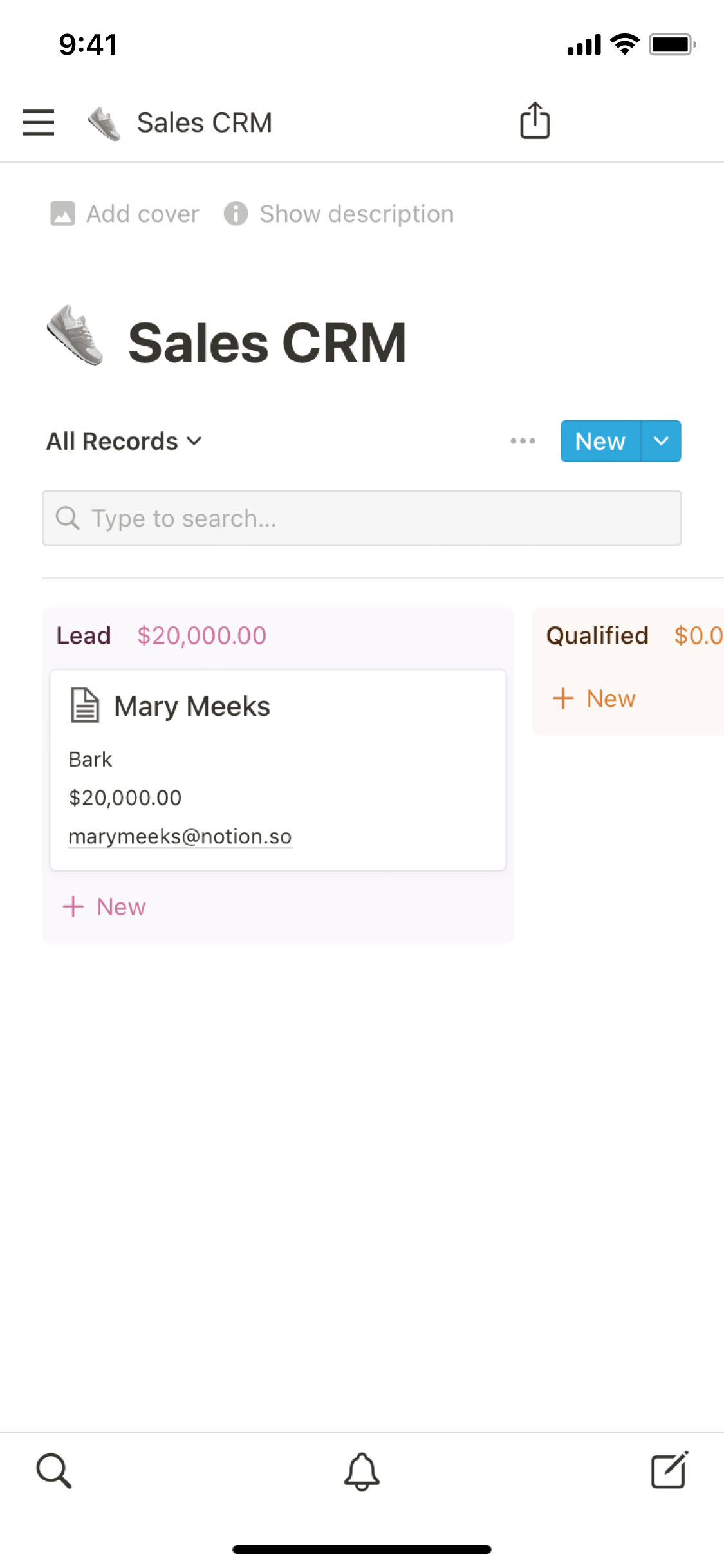Tap the share icon in header
Screen dimensions: 724x1568
535,121
